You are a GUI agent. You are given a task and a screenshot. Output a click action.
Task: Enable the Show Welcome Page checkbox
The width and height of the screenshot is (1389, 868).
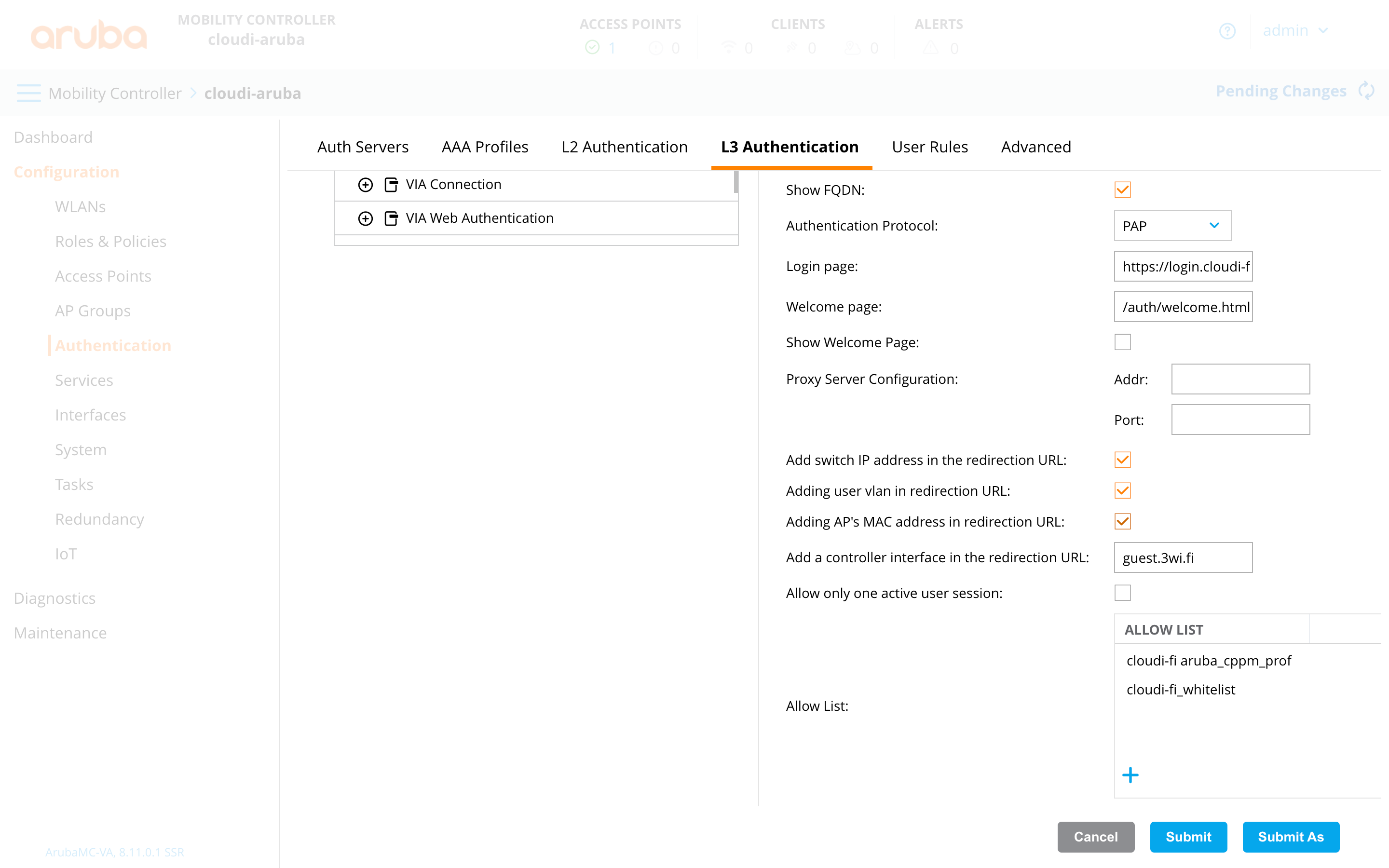tap(1122, 341)
